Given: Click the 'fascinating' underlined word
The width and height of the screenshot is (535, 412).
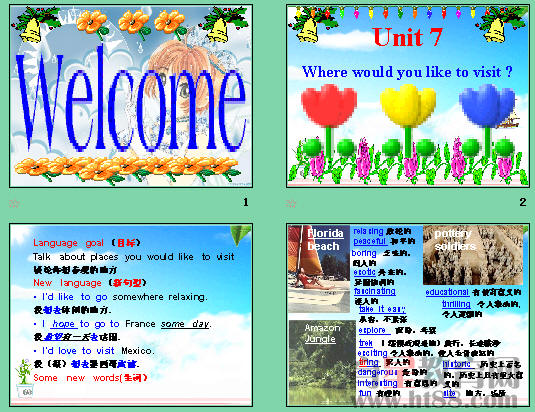Looking at the screenshot, I should pos(375,291).
